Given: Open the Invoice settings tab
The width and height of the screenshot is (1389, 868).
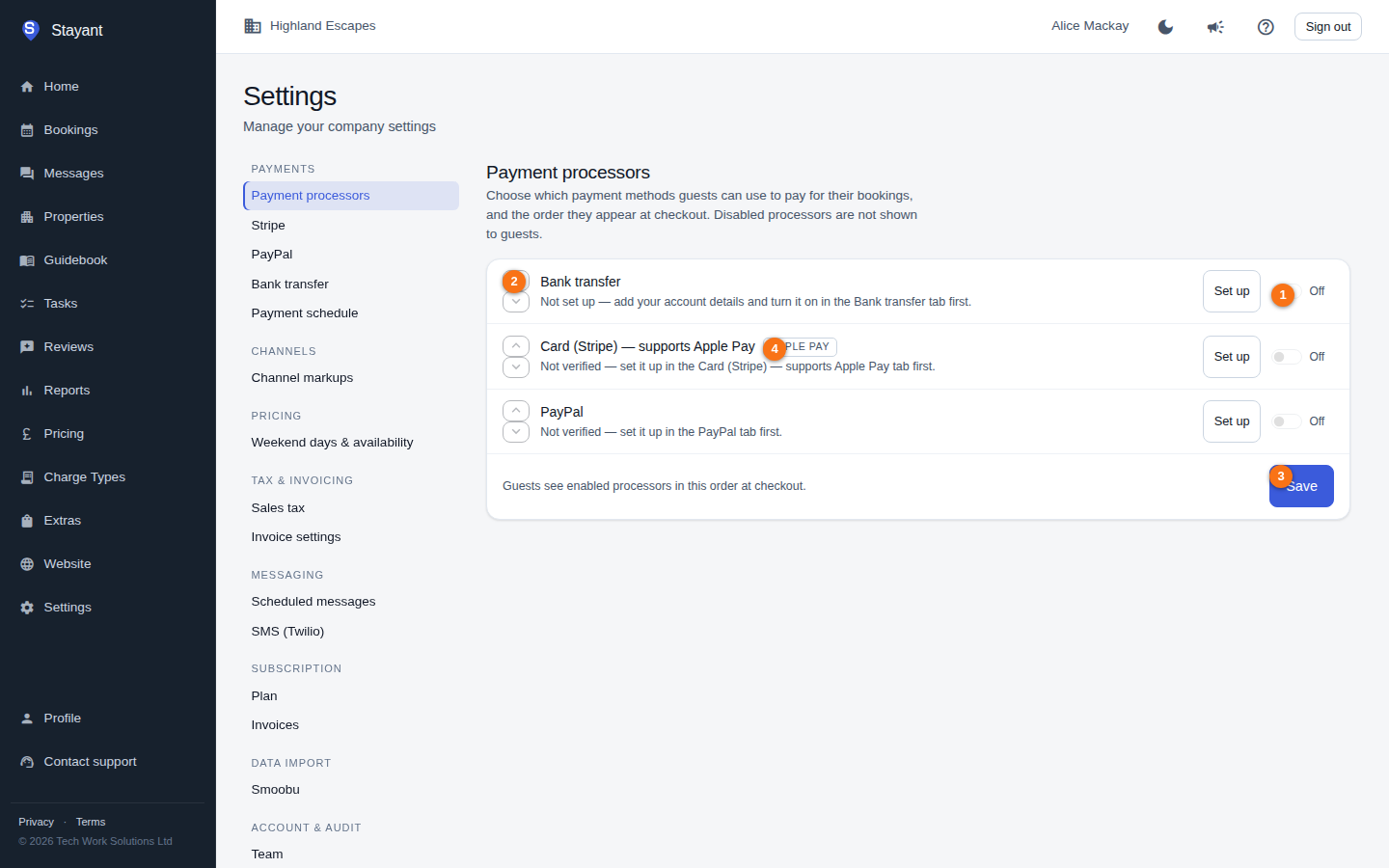Looking at the screenshot, I should coord(351,537).
